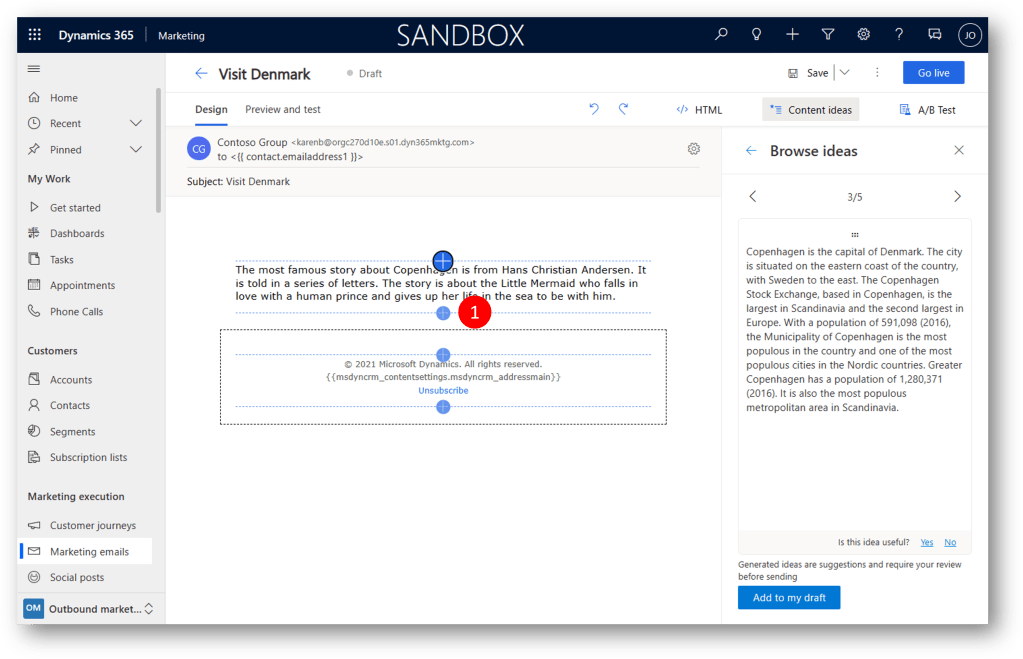Click the advanced find filter icon
The height and width of the screenshot is (659, 1023).
[x=828, y=35]
